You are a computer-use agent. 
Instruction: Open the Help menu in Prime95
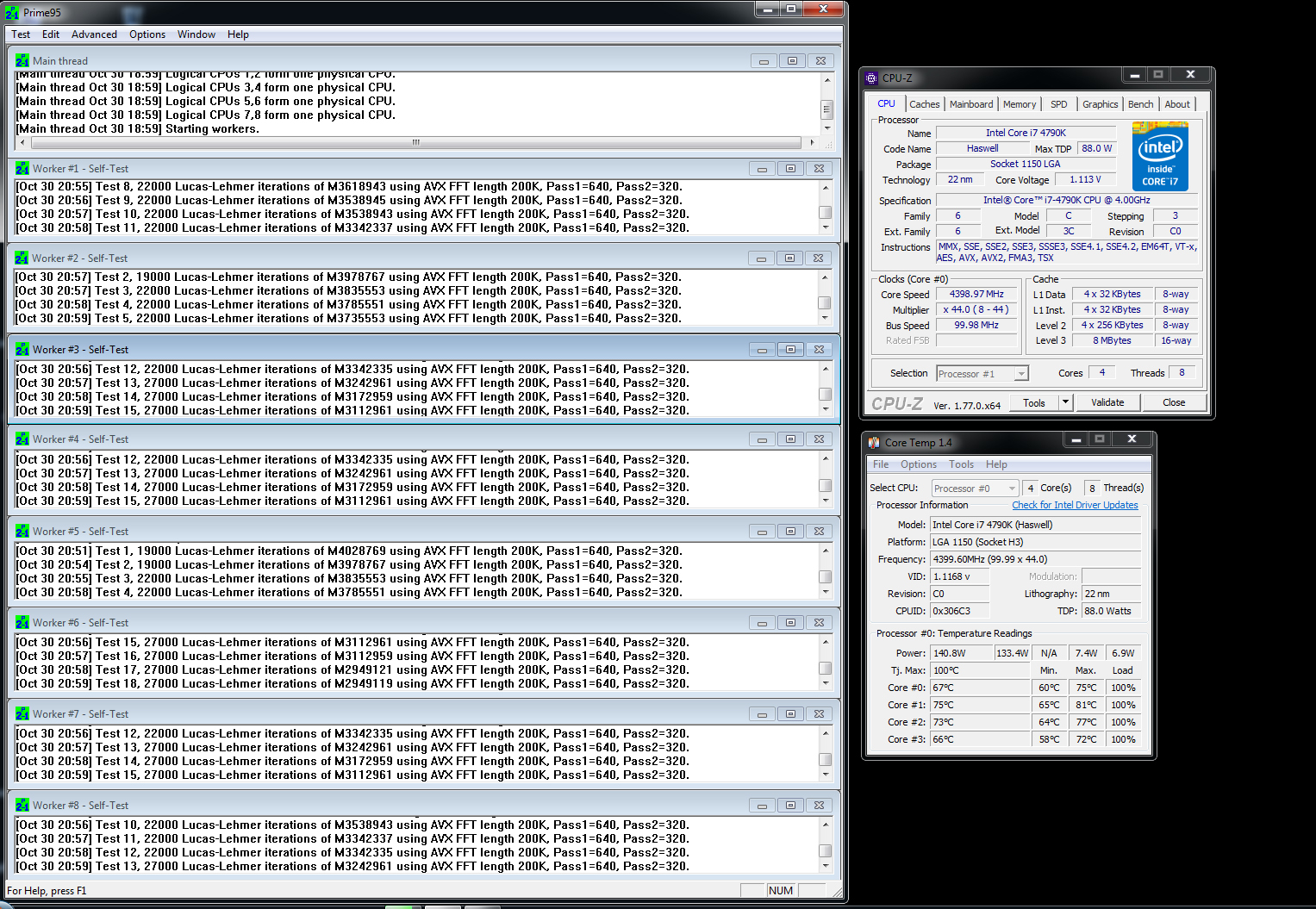coord(238,34)
